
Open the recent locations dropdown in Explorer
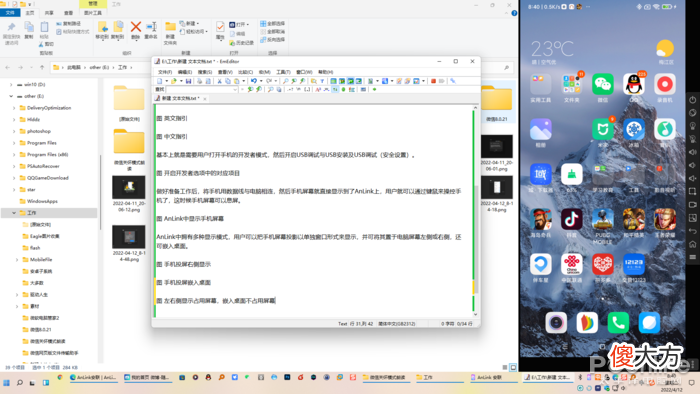click(31, 67)
